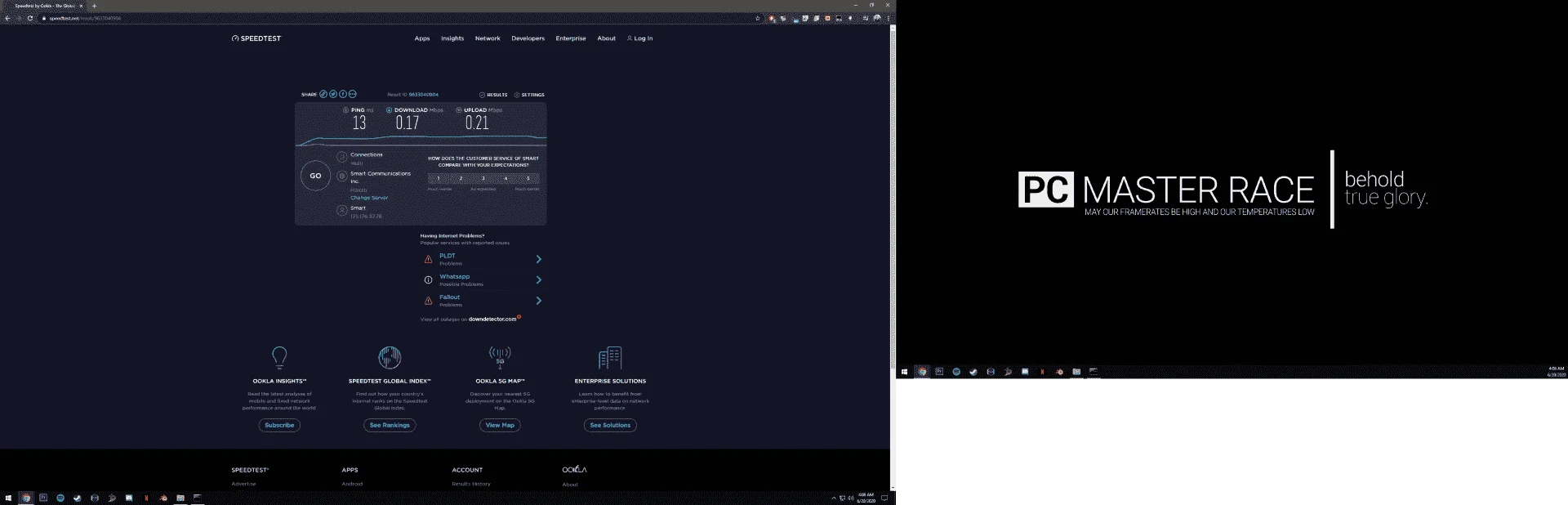
Task: Click Chrome icon in left monitor taskbar
Action: click(26, 498)
